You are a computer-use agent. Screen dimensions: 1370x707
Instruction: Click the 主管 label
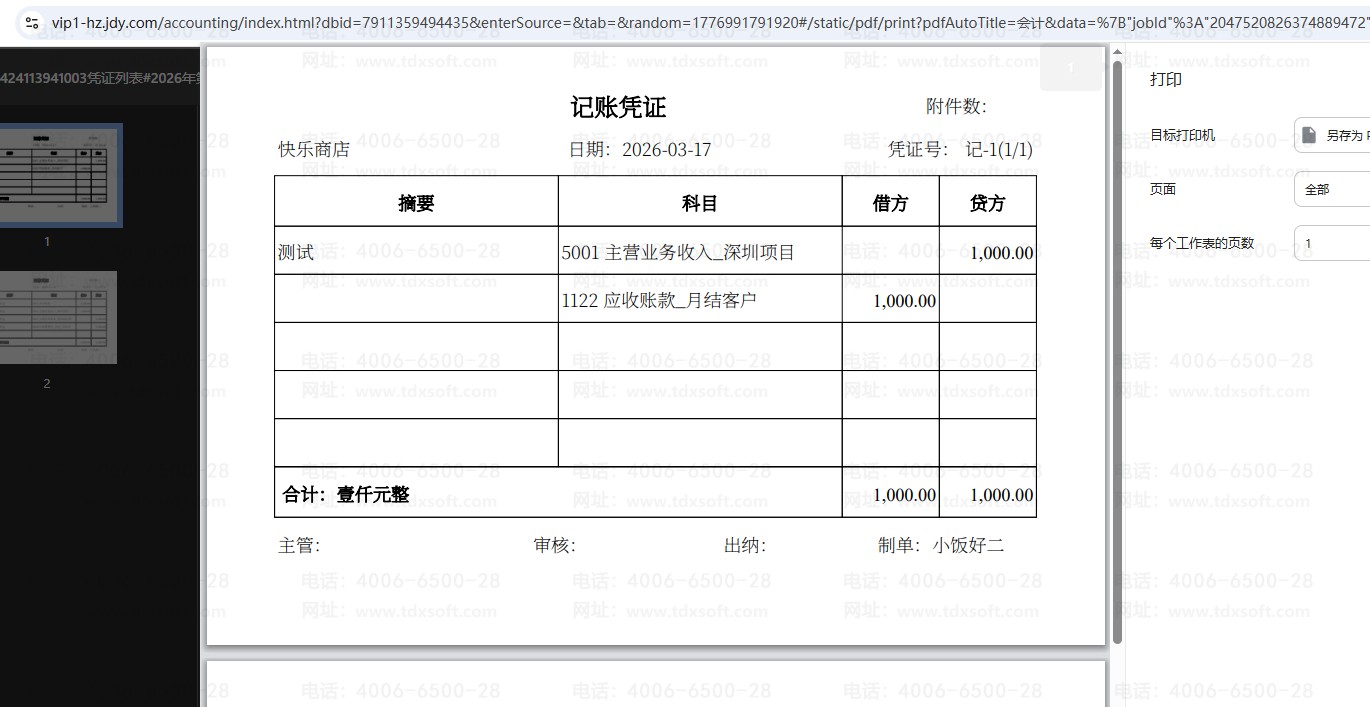point(299,546)
